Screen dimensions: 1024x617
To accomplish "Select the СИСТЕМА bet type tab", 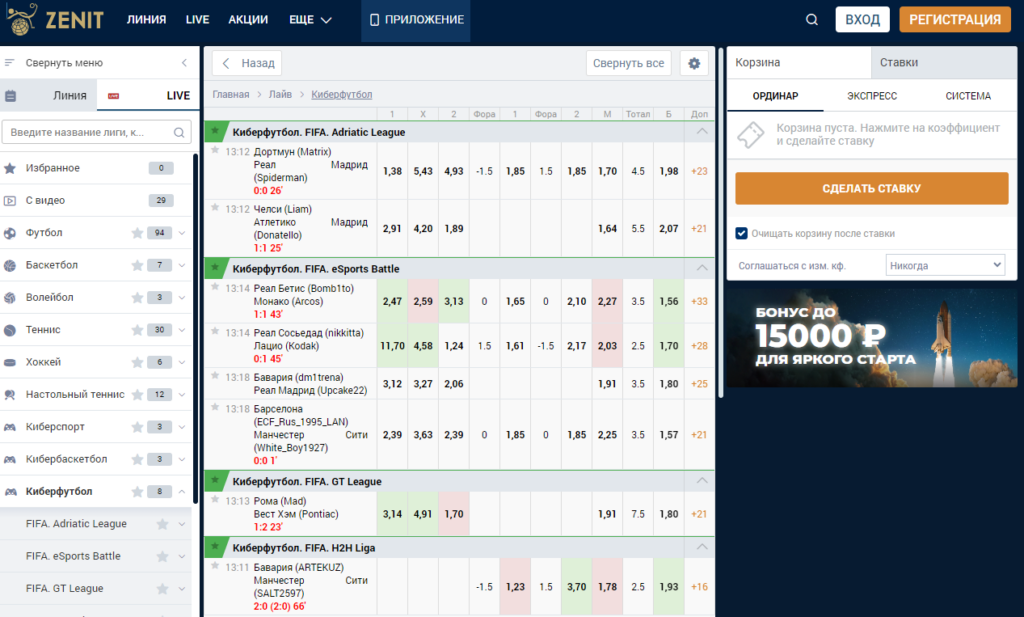I will coord(968,96).
